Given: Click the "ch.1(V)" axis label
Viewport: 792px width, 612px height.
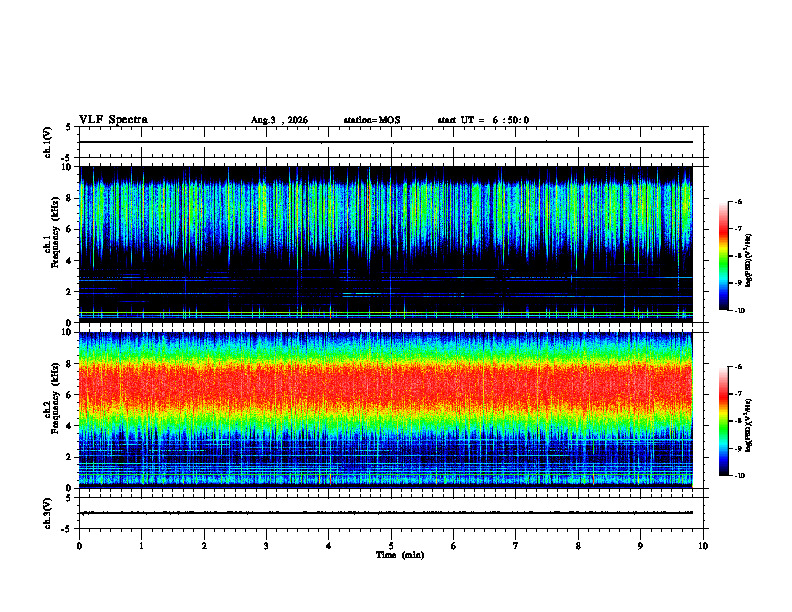Looking at the screenshot, I should [48, 142].
